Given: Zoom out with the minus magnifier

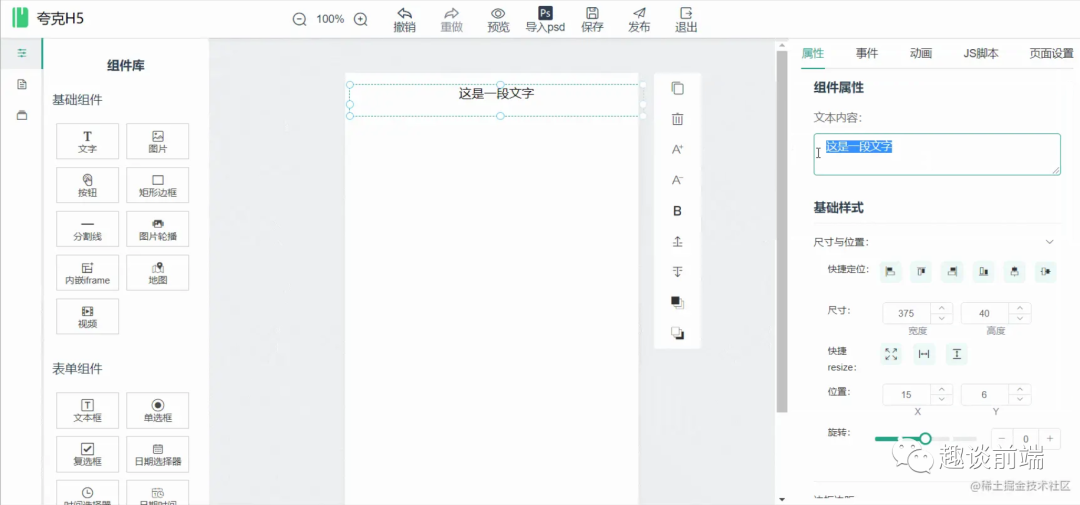Looking at the screenshot, I should pos(299,19).
